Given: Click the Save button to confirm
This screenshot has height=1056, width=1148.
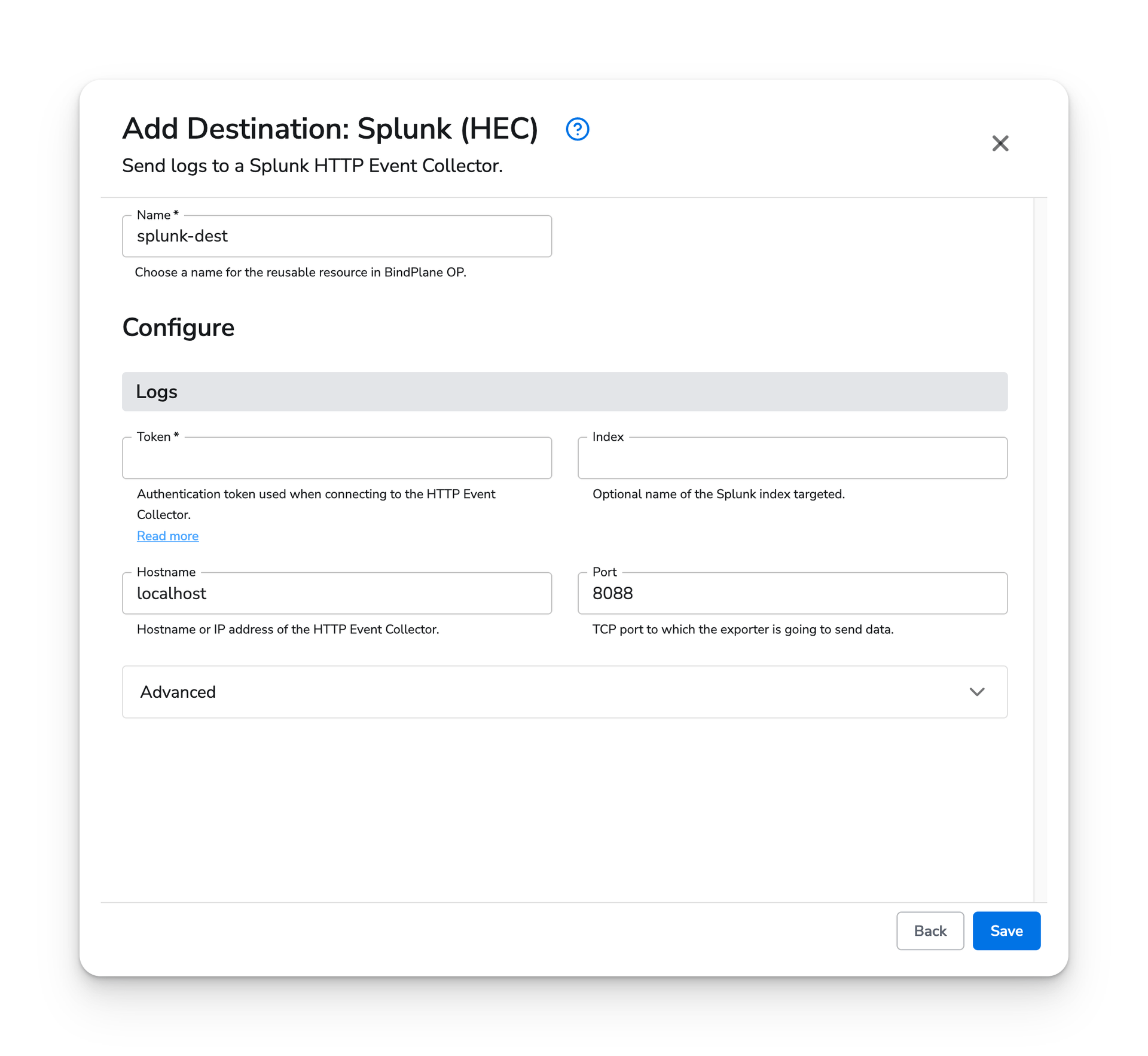Looking at the screenshot, I should tap(1006, 930).
